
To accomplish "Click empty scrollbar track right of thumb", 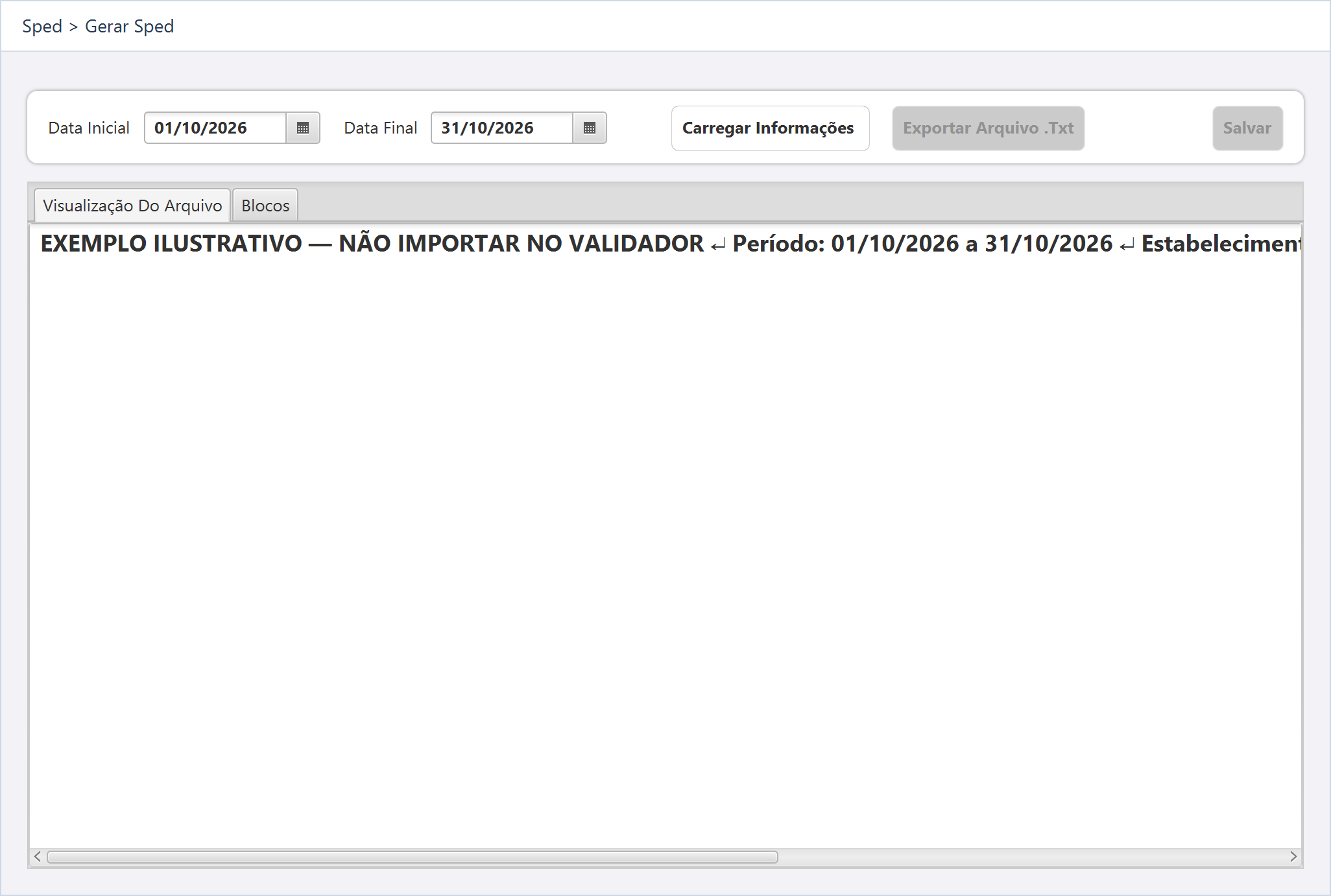I will (x=1031, y=856).
